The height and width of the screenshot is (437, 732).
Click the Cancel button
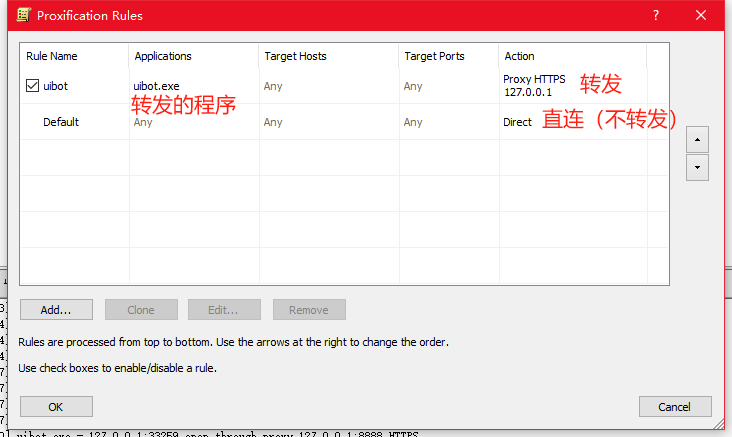point(675,406)
